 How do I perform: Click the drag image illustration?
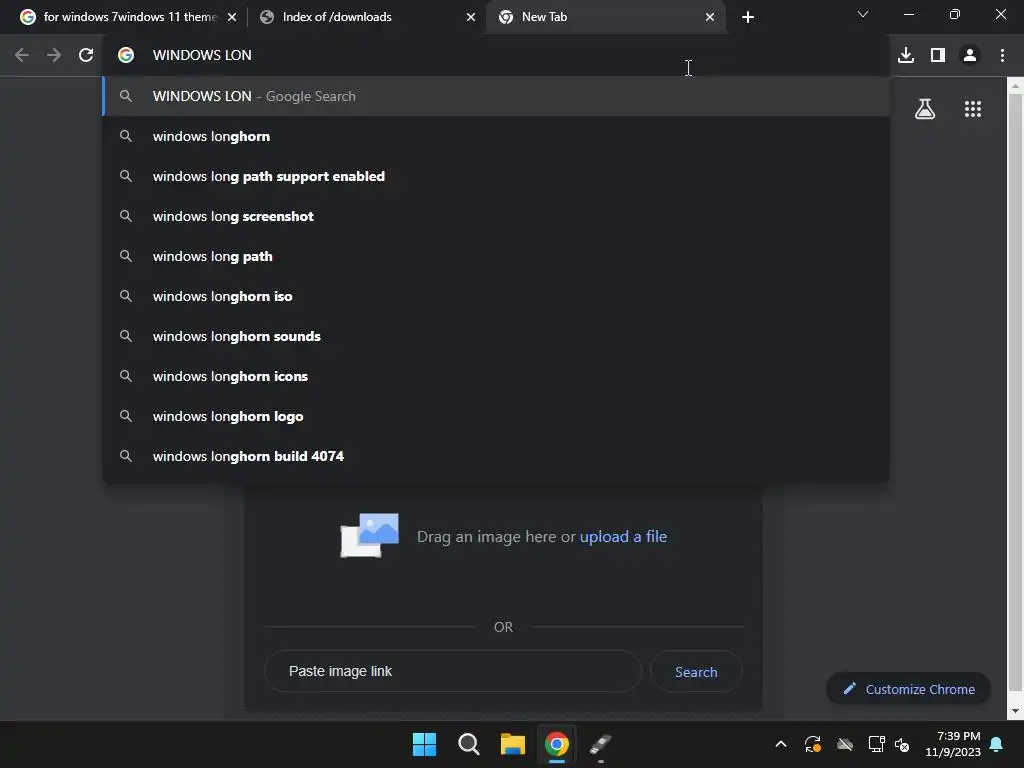coord(370,536)
